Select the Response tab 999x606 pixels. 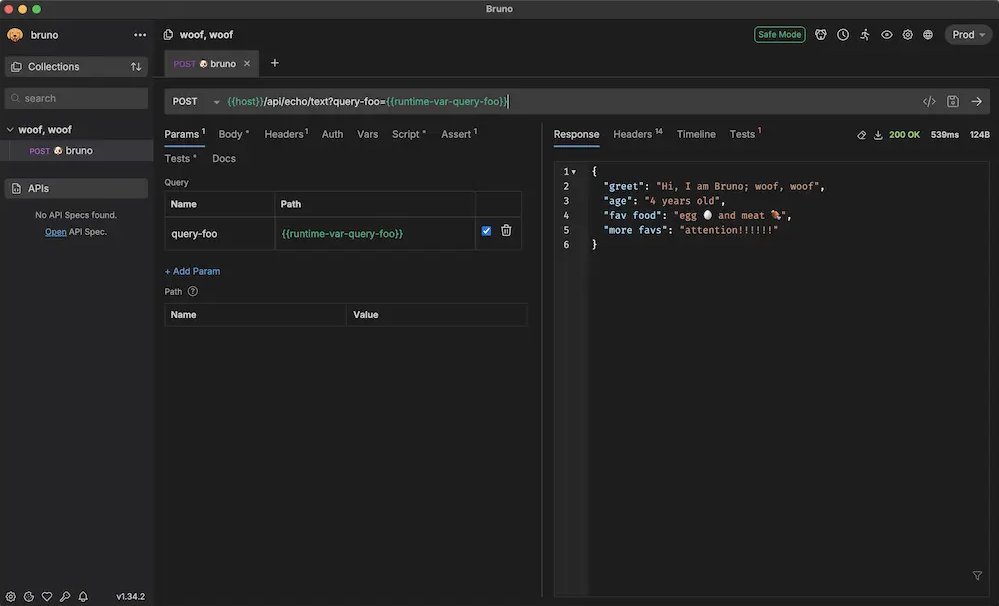pos(576,134)
